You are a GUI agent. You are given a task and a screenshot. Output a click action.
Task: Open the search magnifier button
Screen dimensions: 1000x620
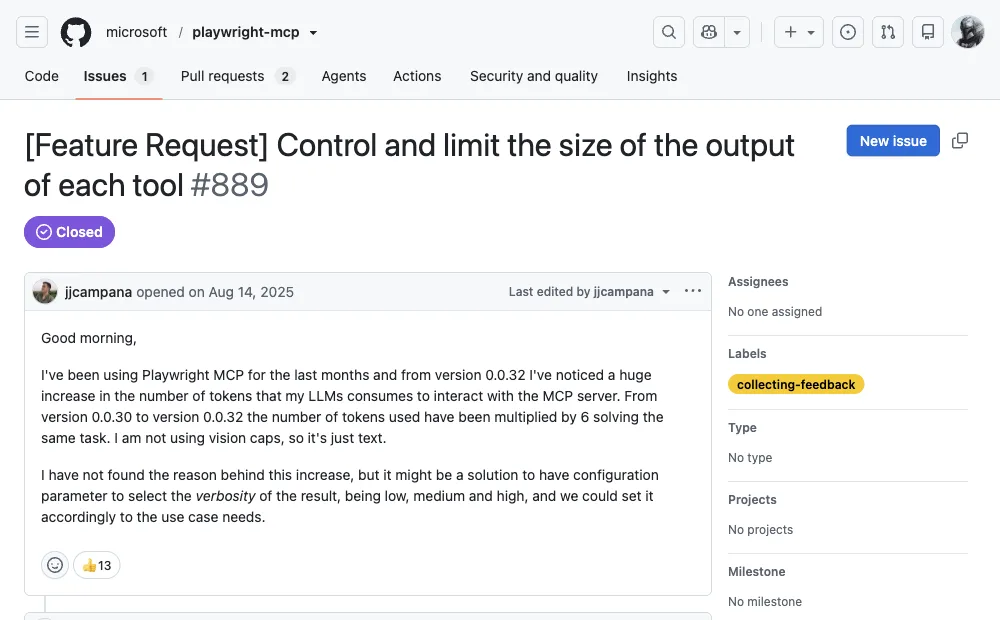(x=668, y=32)
